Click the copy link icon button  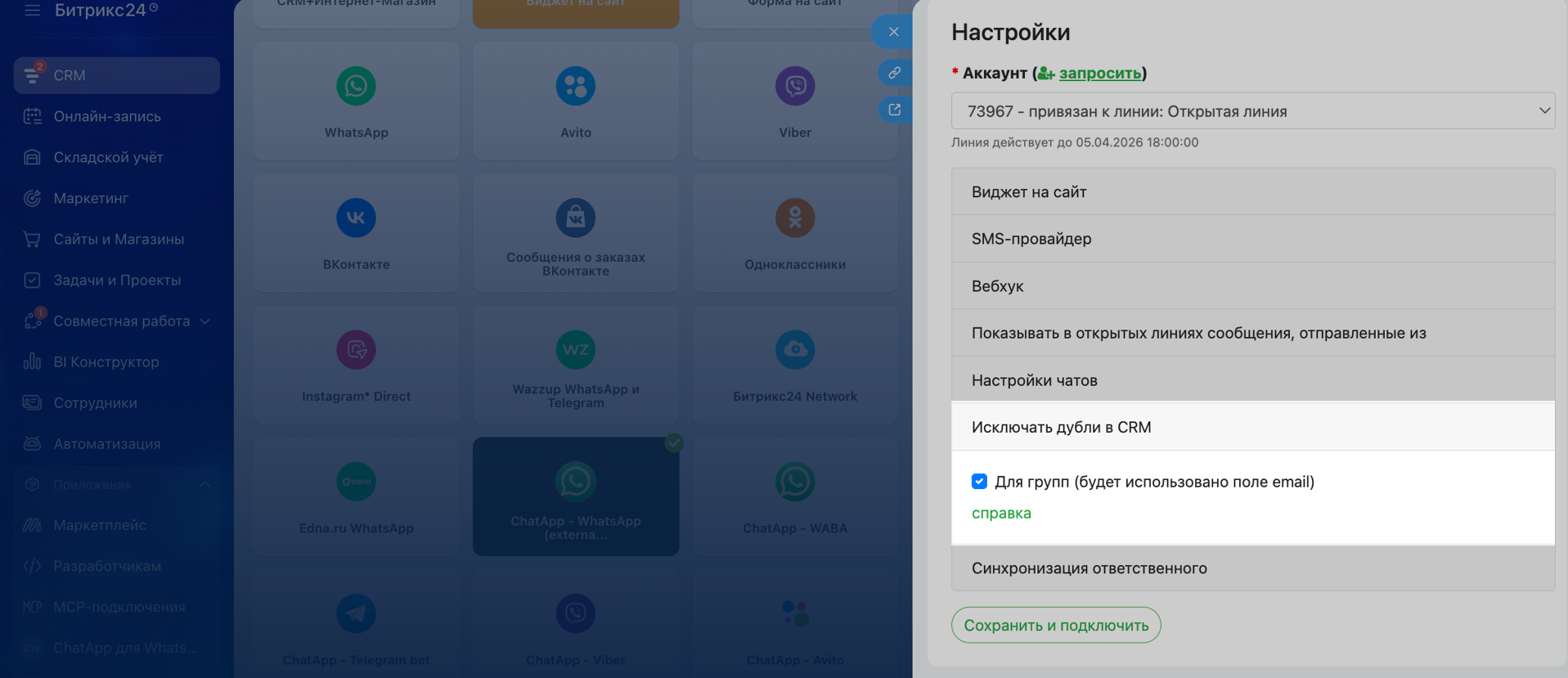(x=894, y=73)
